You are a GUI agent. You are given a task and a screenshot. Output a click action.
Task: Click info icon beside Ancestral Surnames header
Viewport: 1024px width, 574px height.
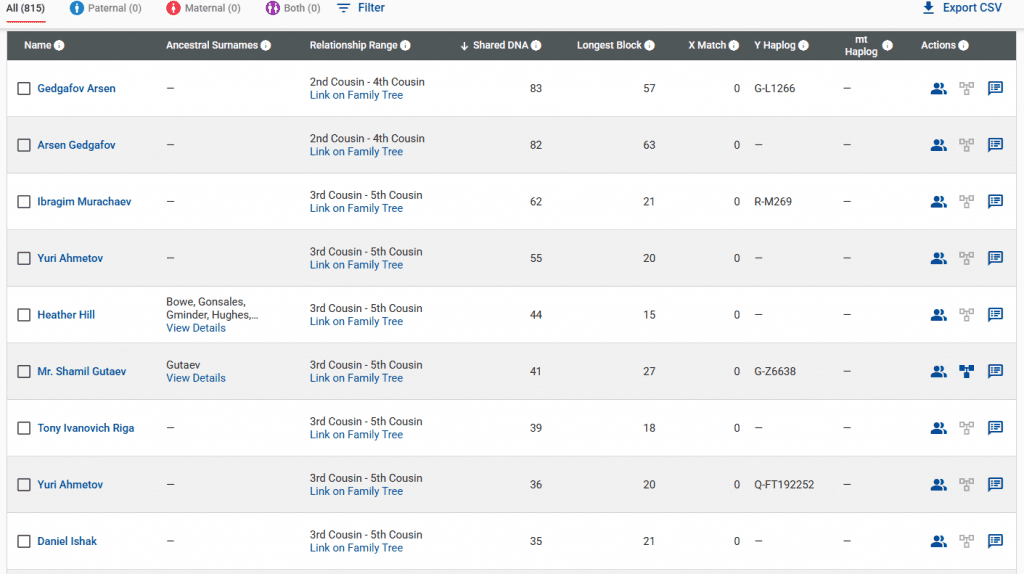266,46
